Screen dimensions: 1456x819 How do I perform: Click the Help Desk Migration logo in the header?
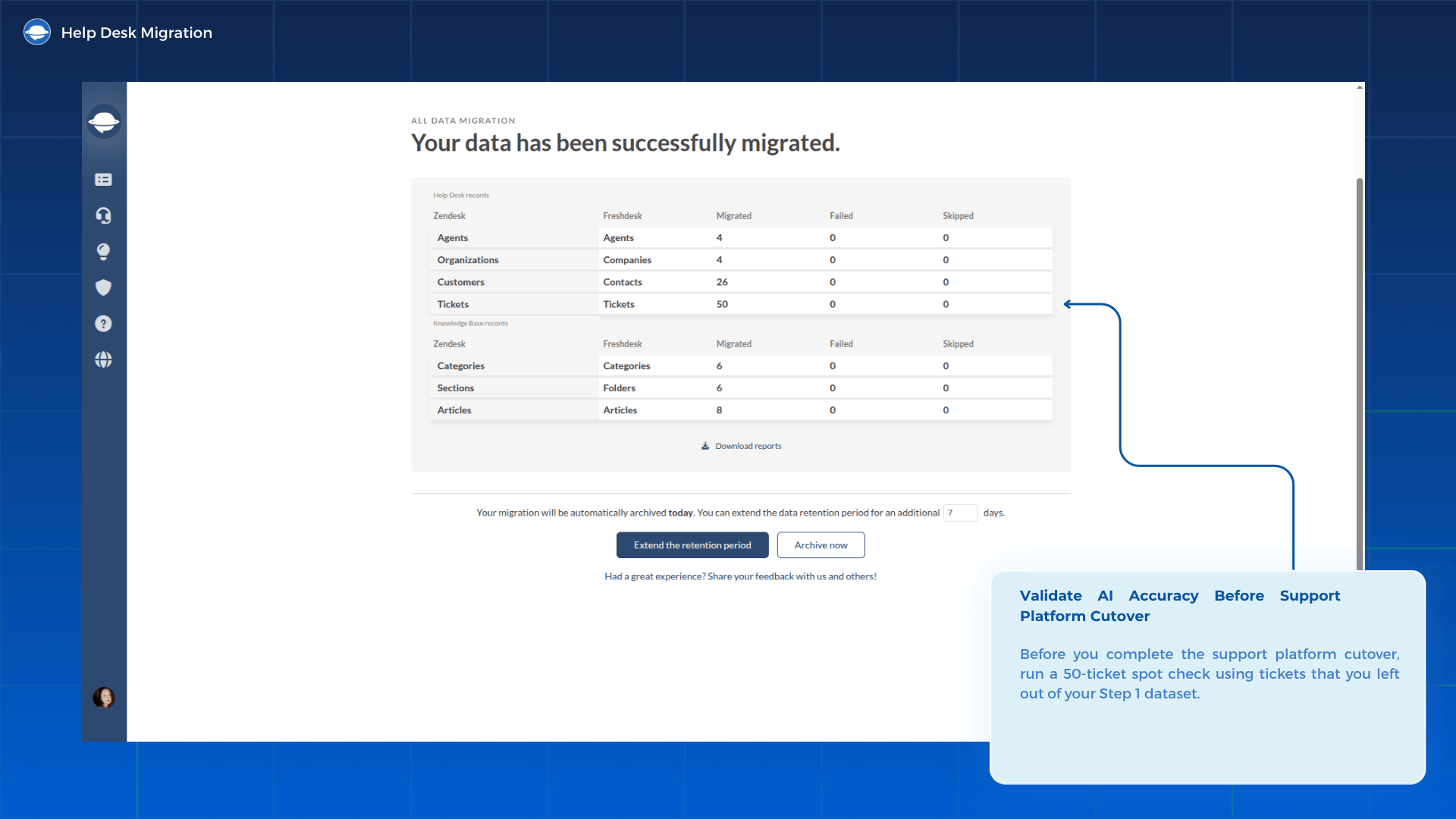coord(37,32)
